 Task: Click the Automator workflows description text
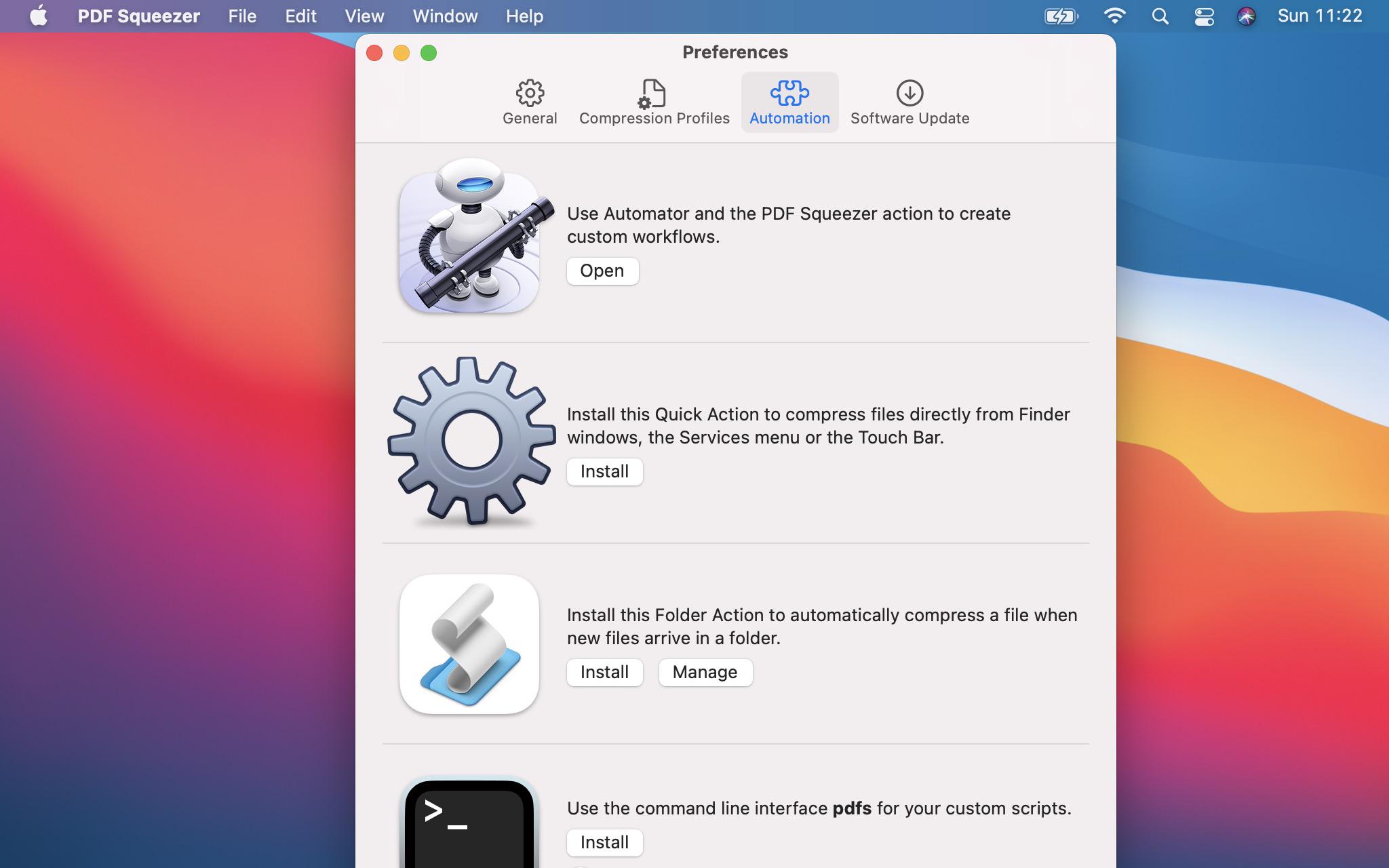(789, 225)
